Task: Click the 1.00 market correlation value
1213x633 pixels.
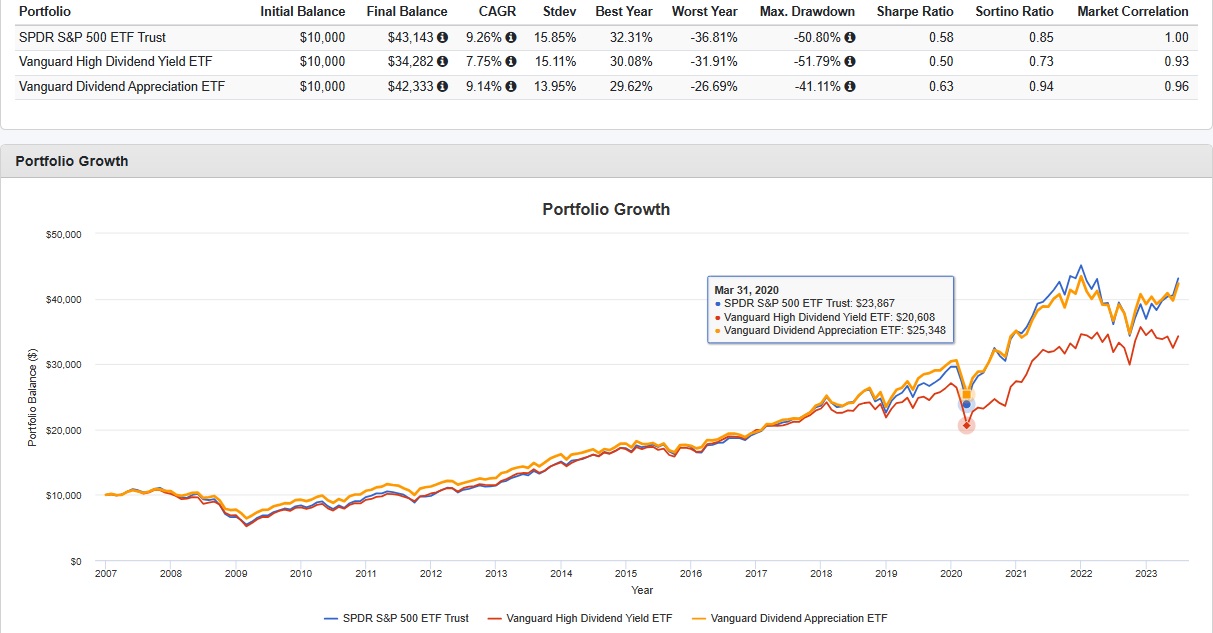Action: point(1176,38)
